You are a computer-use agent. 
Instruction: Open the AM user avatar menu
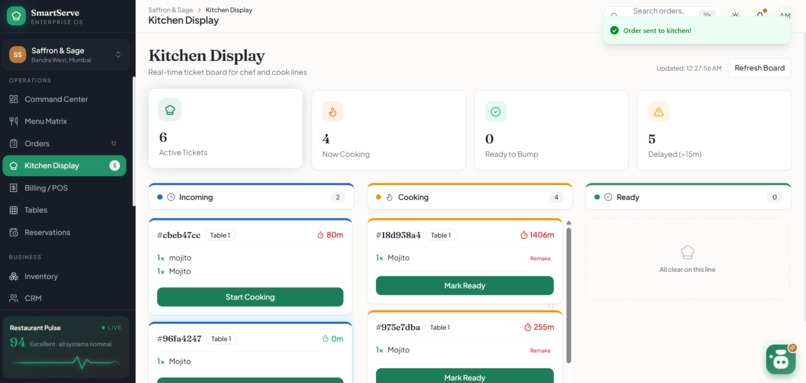(x=784, y=15)
